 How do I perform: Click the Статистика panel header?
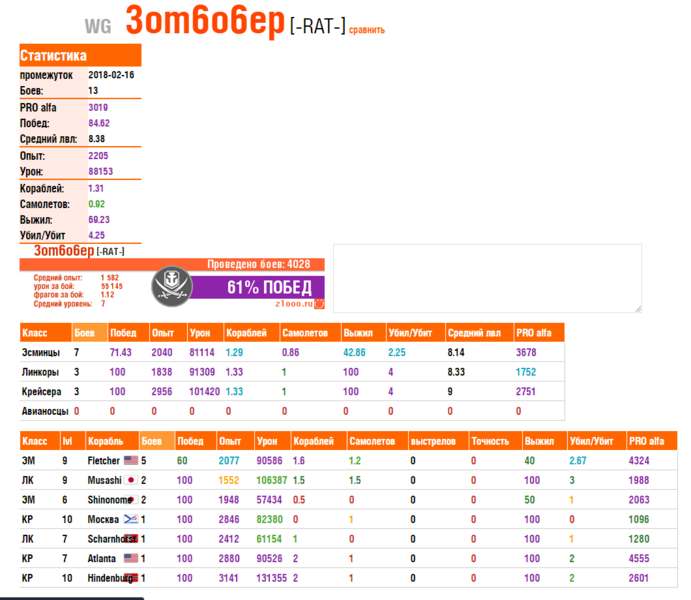(80, 55)
